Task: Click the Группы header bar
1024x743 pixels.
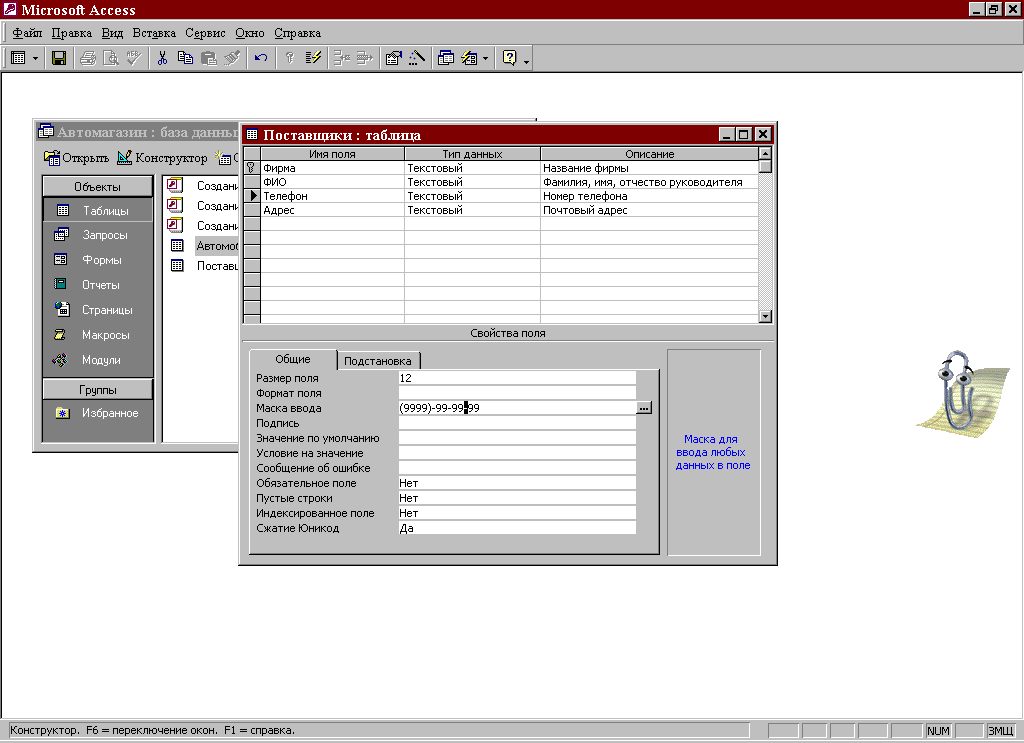Action: click(97, 389)
